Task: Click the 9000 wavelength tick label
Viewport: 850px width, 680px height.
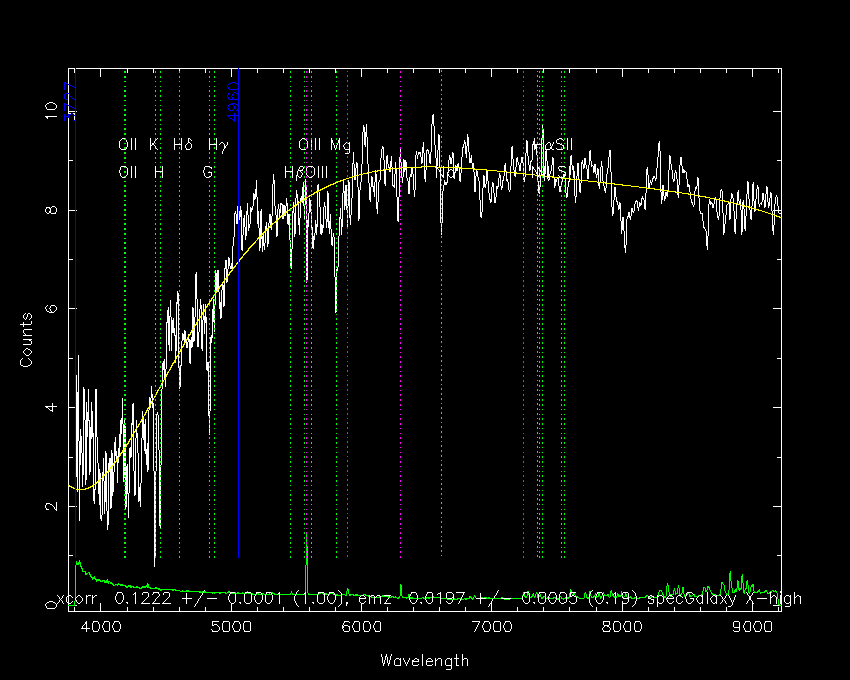Action: pos(752,627)
